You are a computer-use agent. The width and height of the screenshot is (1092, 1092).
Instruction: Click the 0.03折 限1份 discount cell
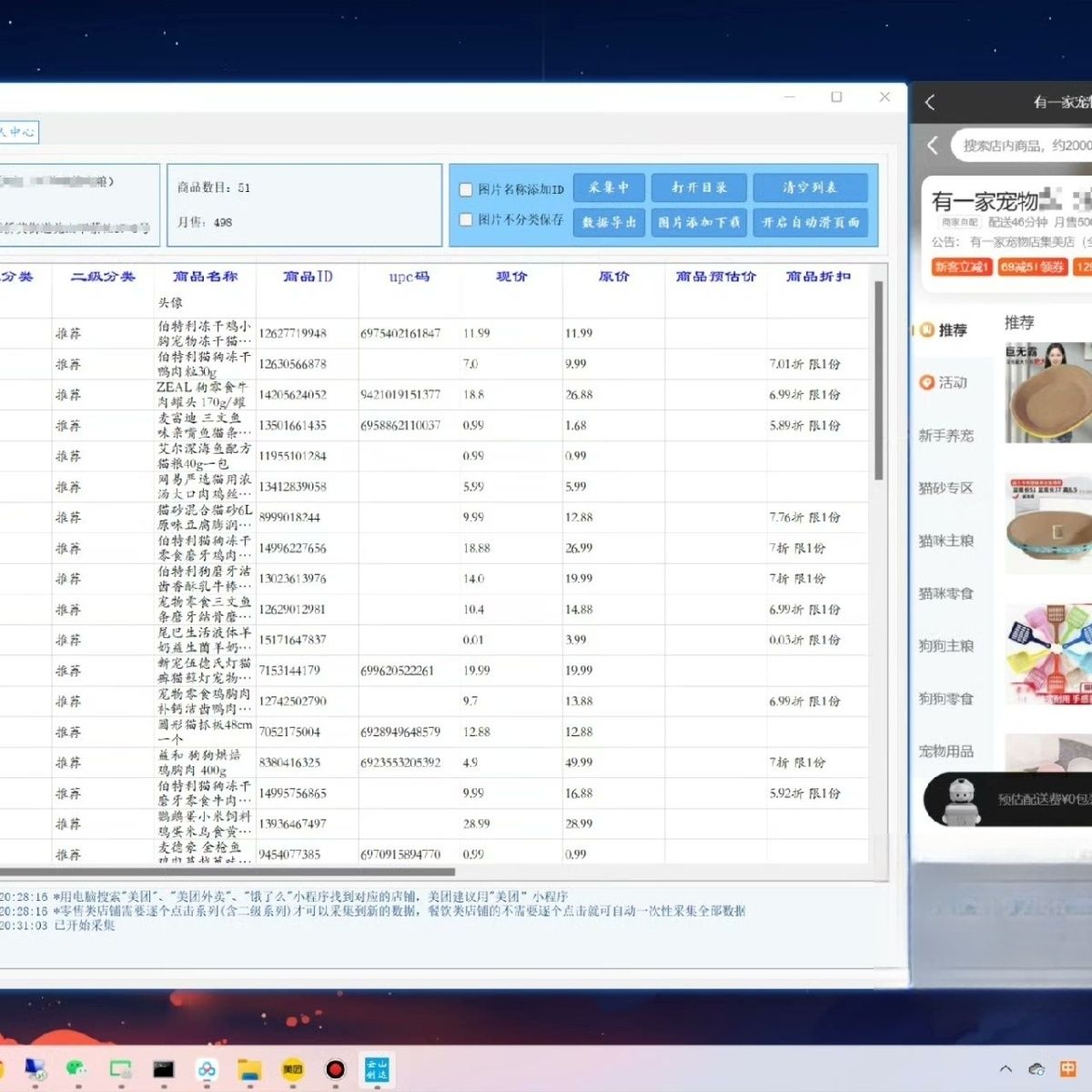(804, 640)
